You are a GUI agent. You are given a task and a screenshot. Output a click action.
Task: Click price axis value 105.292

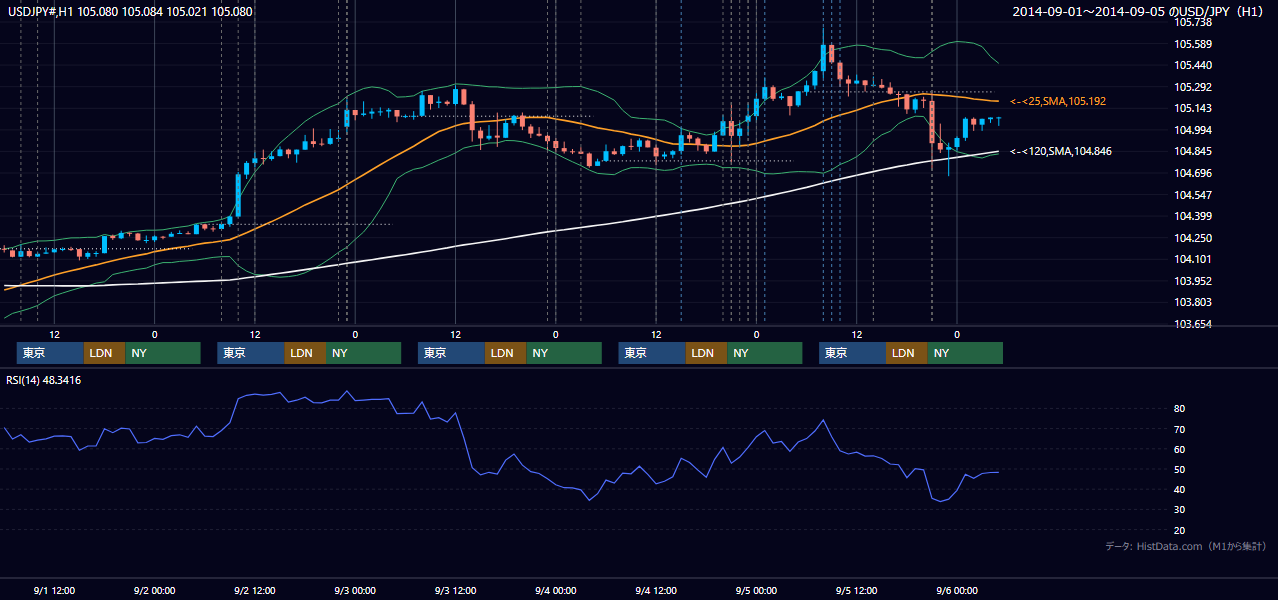tap(1193, 87)
